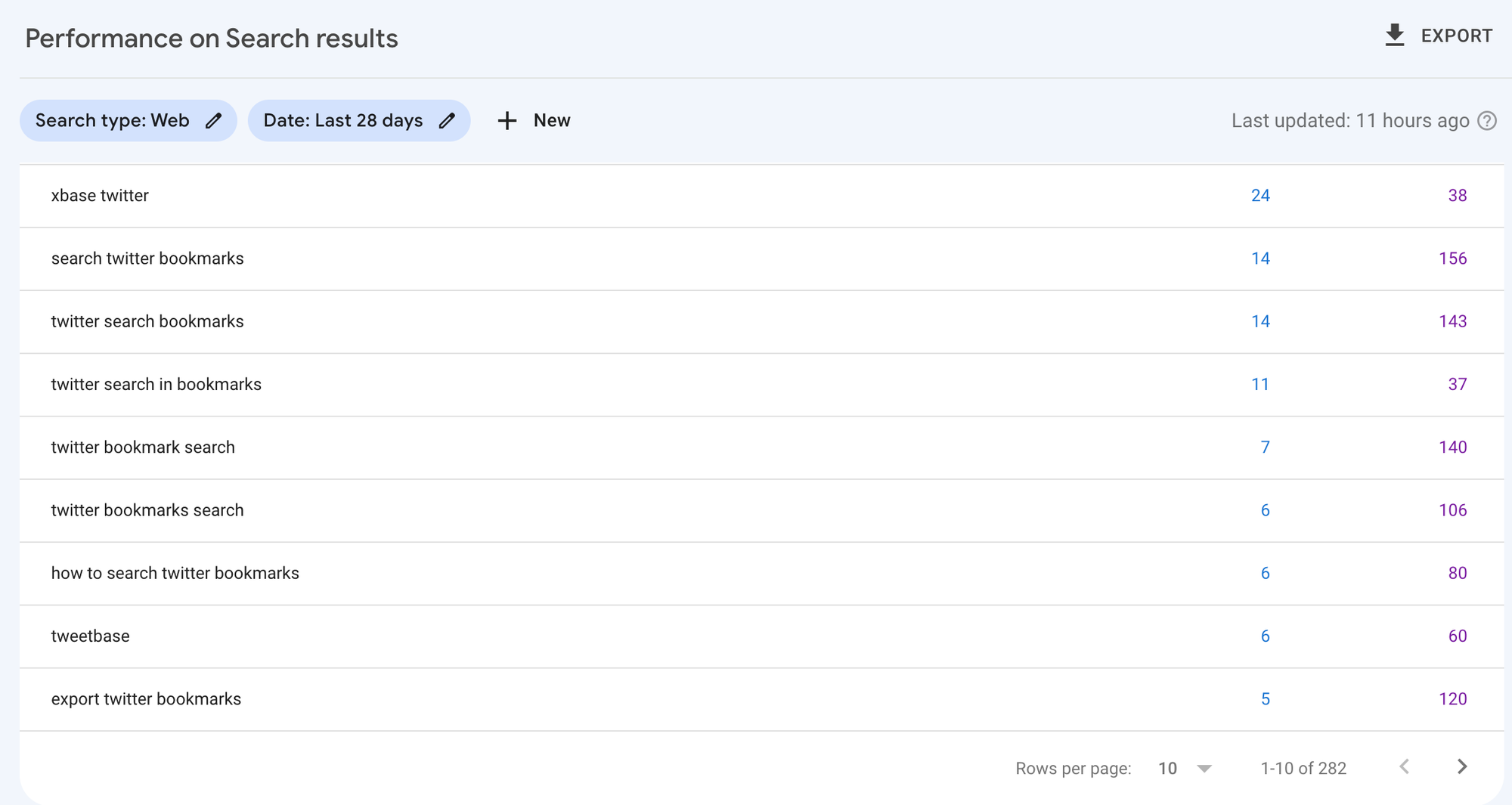
Task: Edit the Date filter pencil icon
Action: tap(447, 121)
